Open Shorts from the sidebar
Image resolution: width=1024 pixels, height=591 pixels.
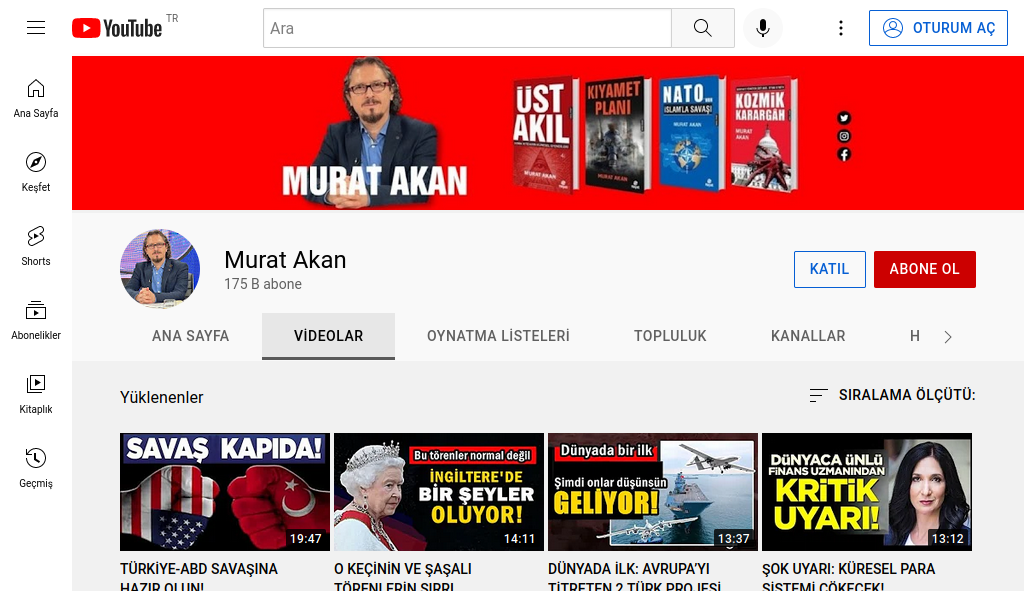click(36, 246)
